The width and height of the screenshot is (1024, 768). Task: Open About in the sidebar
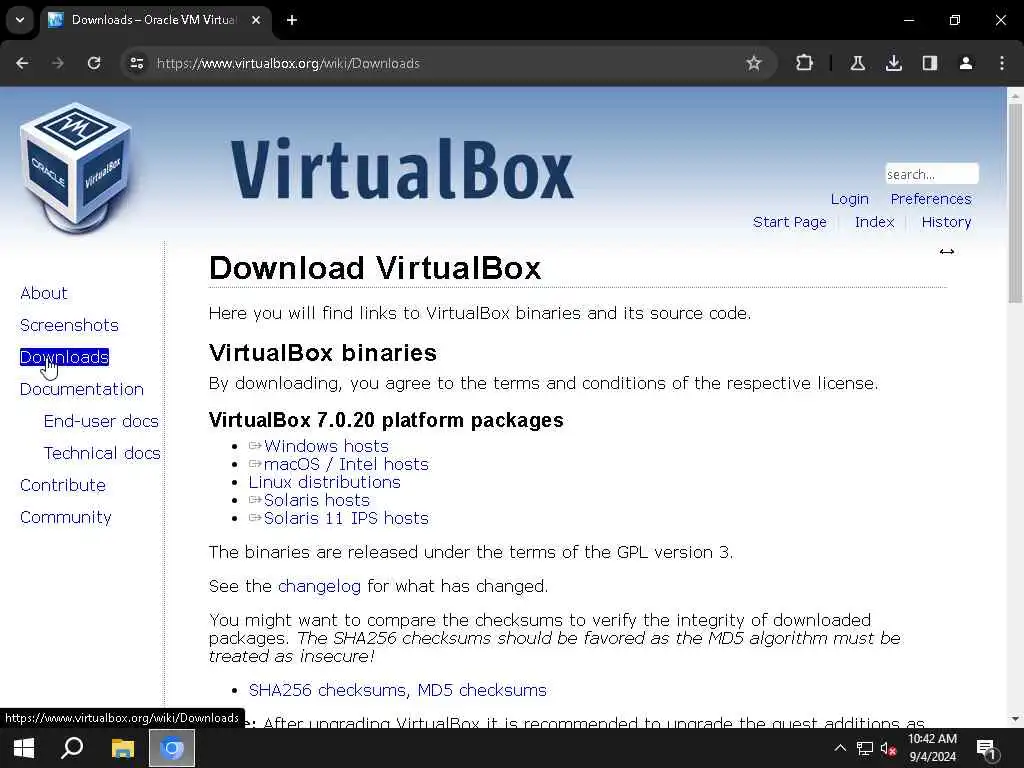coord(44,293)
